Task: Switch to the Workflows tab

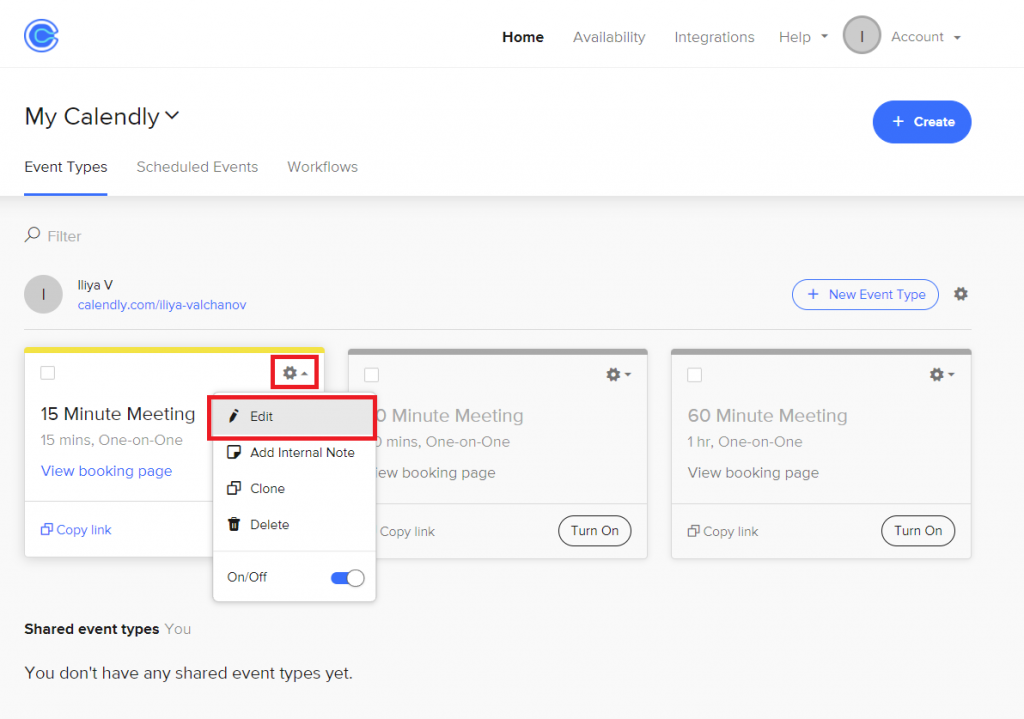Action: click(323, 167)
